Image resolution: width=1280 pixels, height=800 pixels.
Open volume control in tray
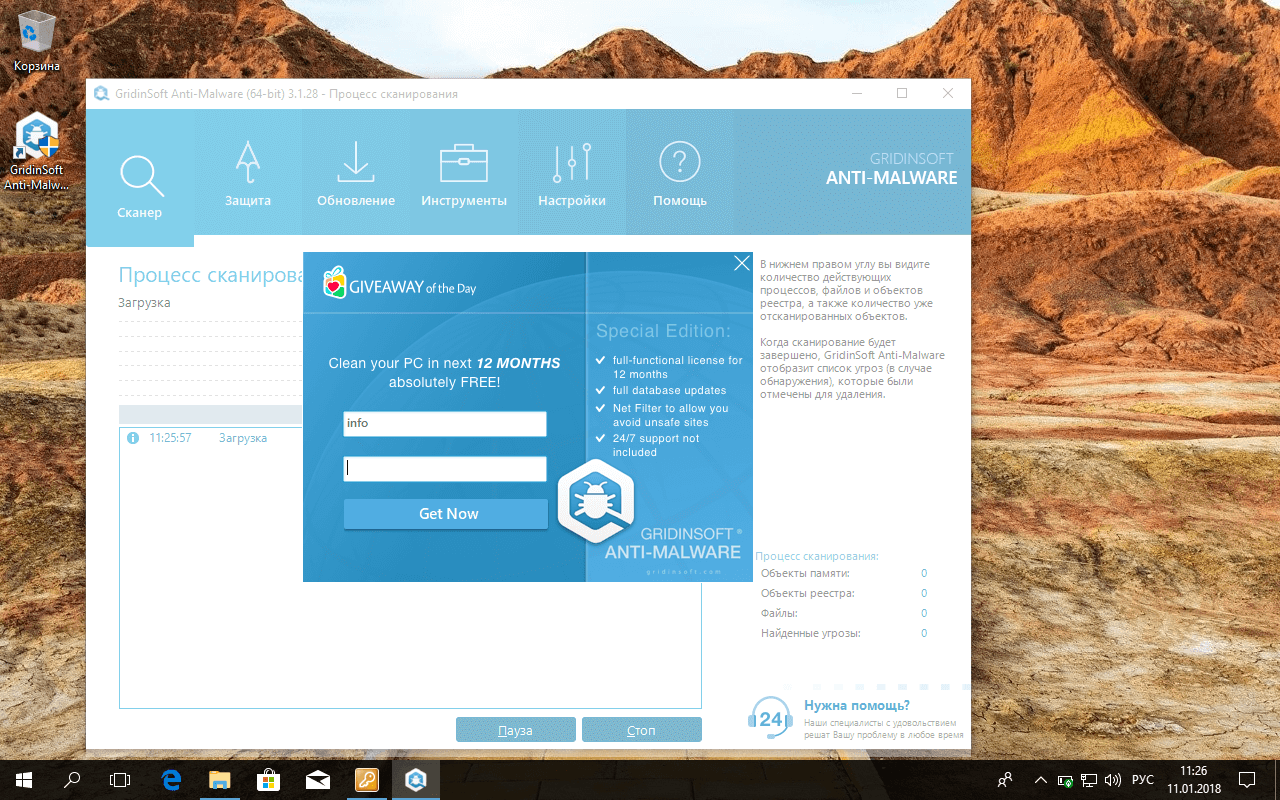coord(1113,780)
